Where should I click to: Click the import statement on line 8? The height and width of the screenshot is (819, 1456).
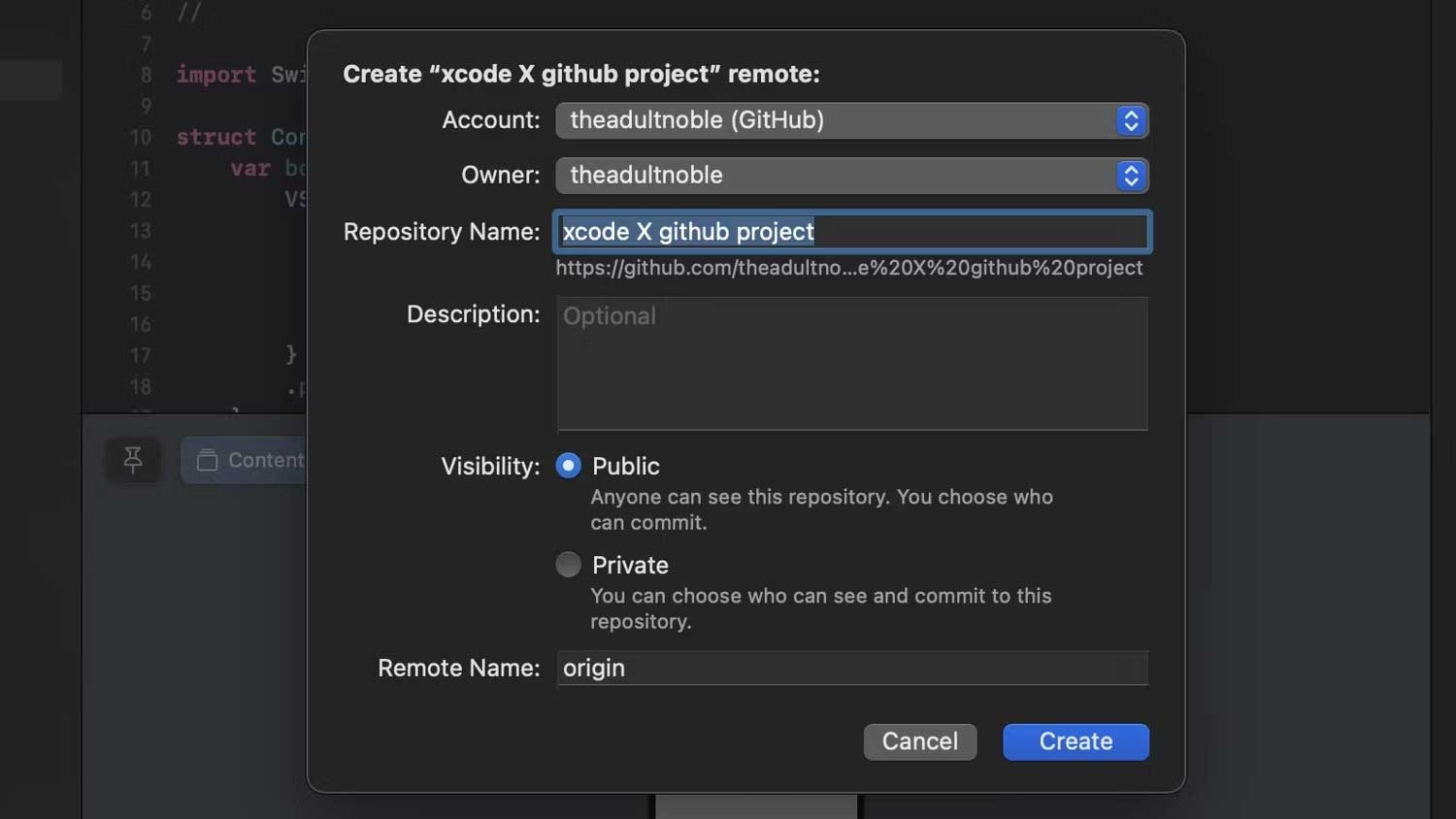(216, 75)
